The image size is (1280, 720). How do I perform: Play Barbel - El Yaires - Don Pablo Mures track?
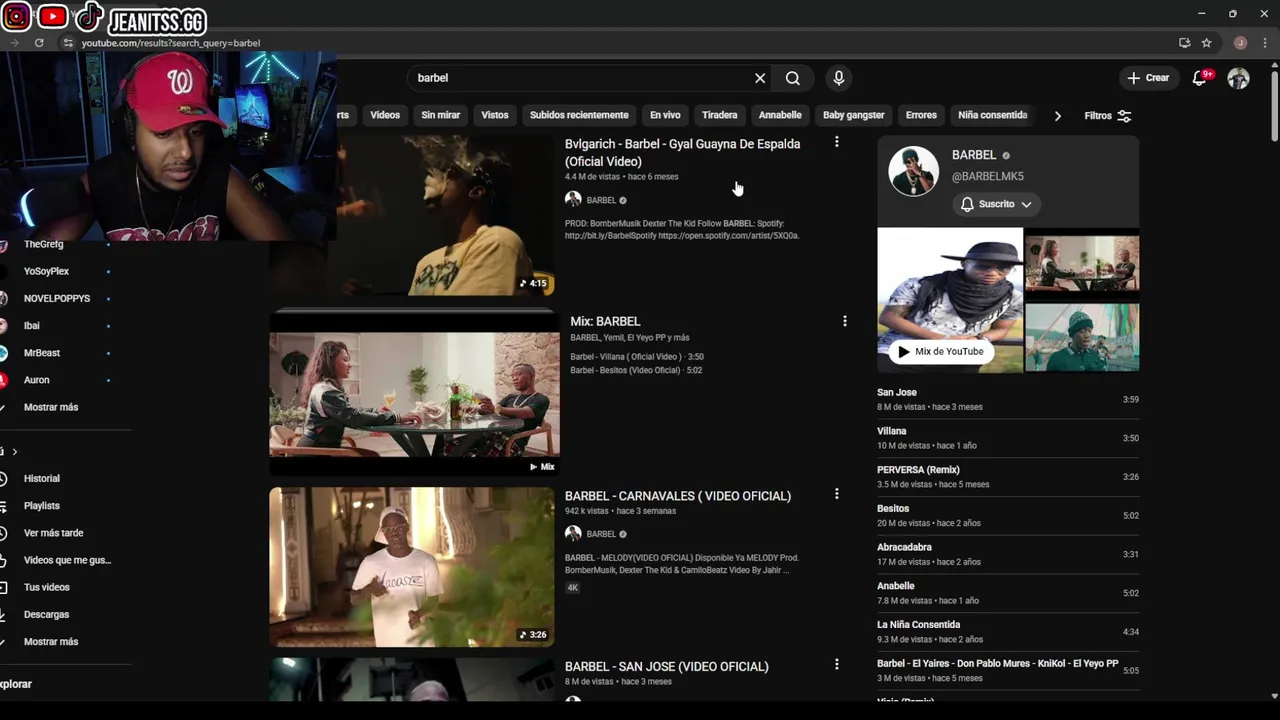click(1008, 670)
